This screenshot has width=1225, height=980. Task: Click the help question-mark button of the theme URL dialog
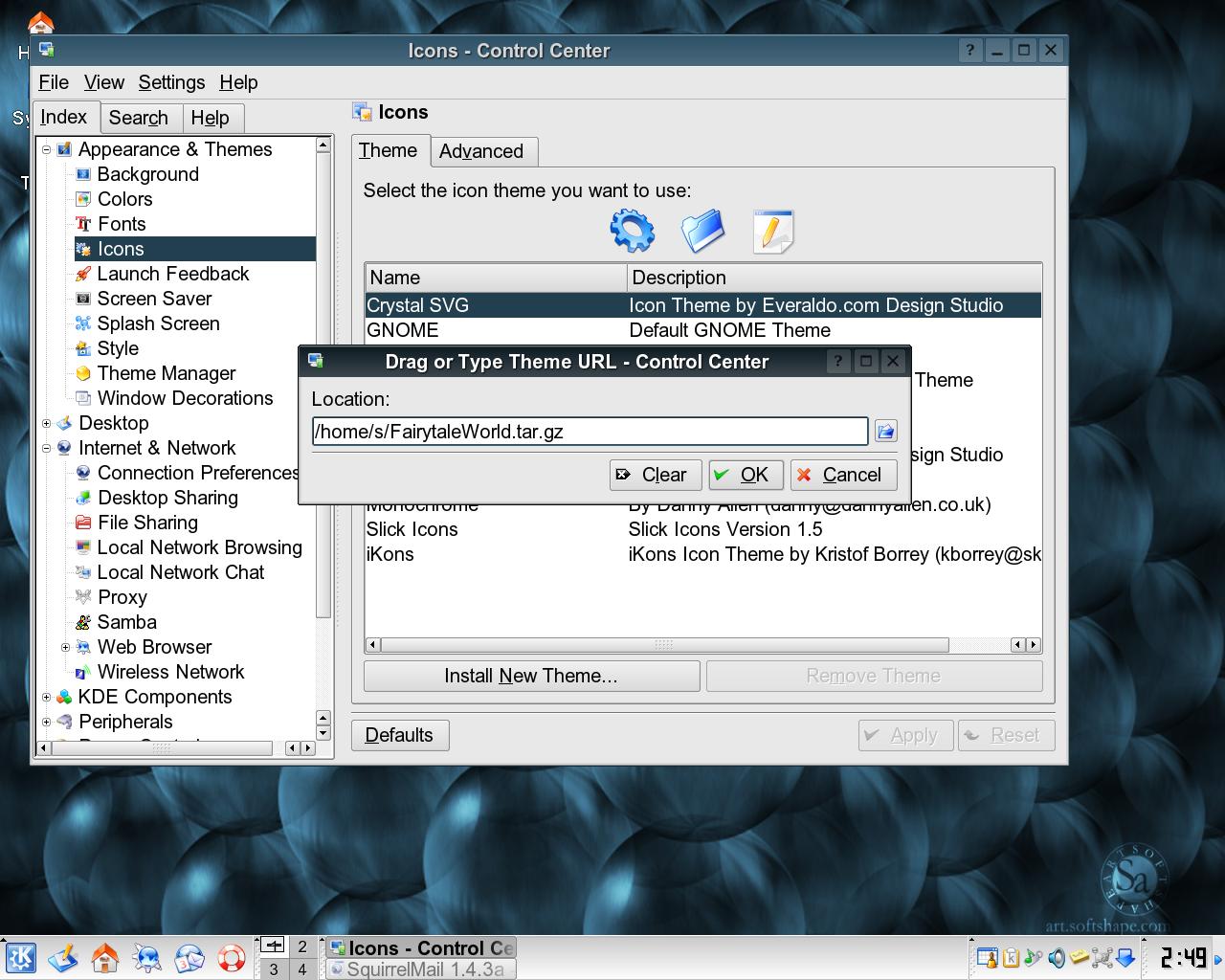click(x=838, y=362)
